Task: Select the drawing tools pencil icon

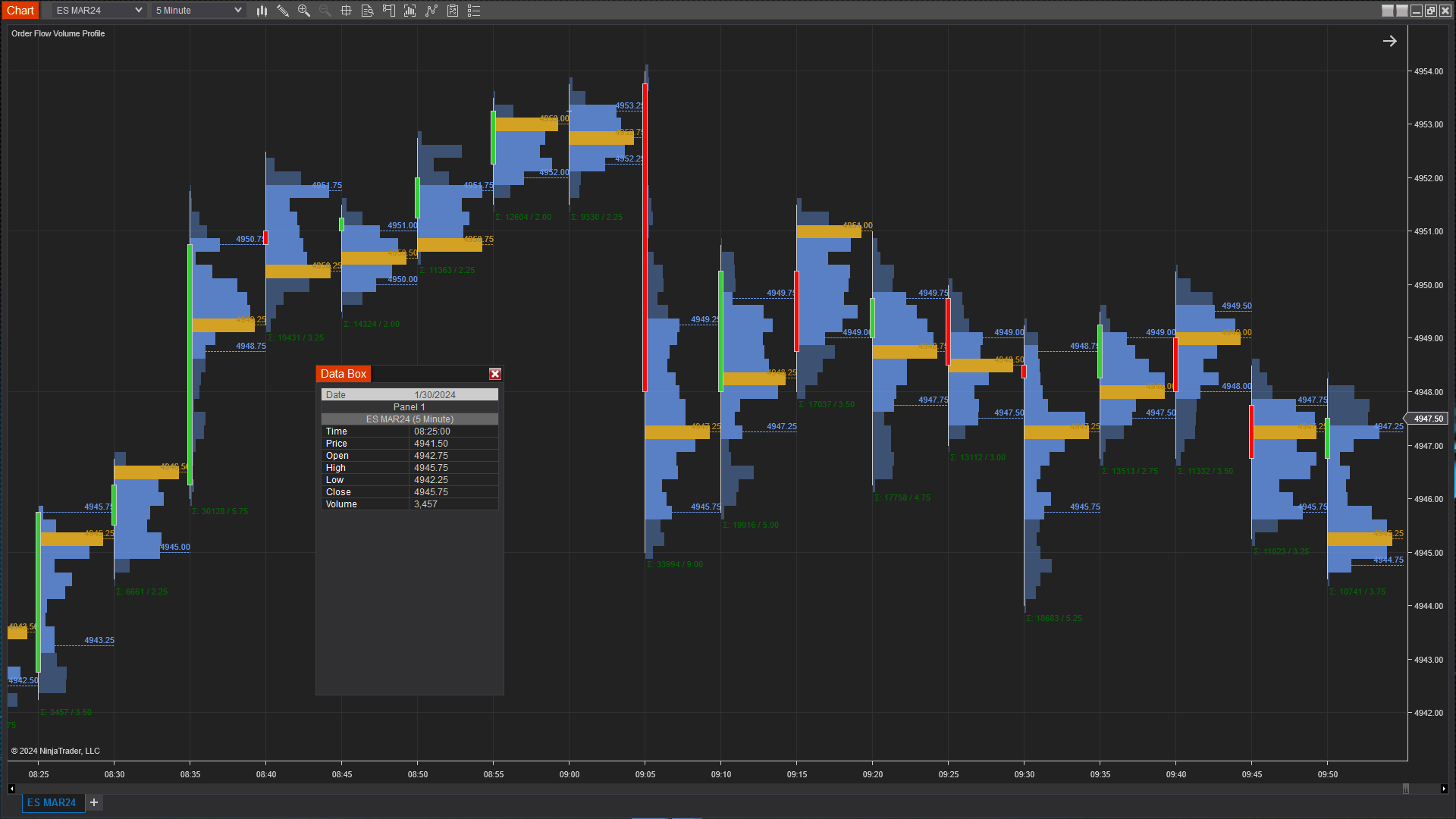Action: (283, 11)
